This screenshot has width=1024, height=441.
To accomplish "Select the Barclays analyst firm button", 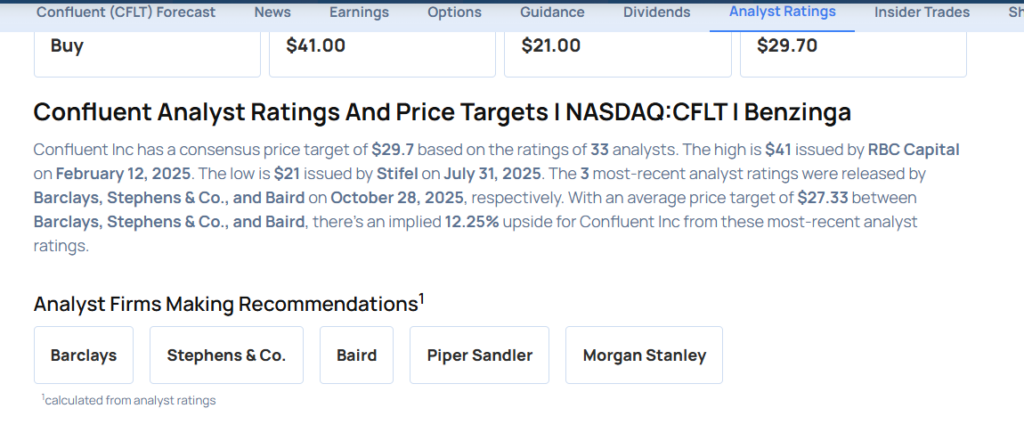I will [84, 355].
